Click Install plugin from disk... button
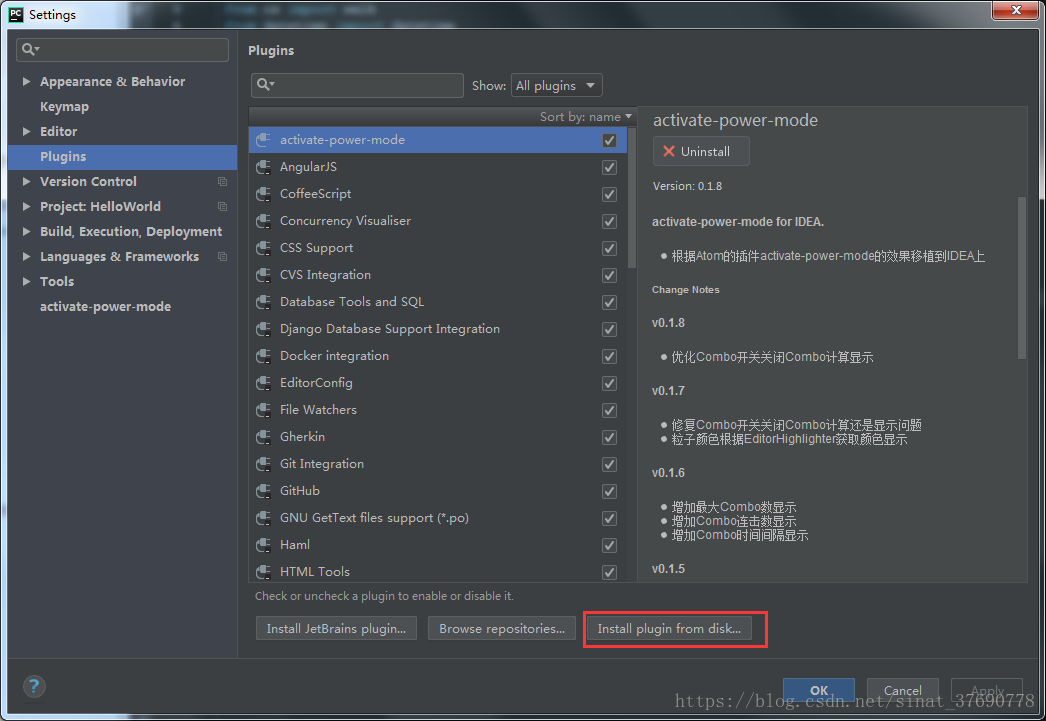 click(669, 628)
